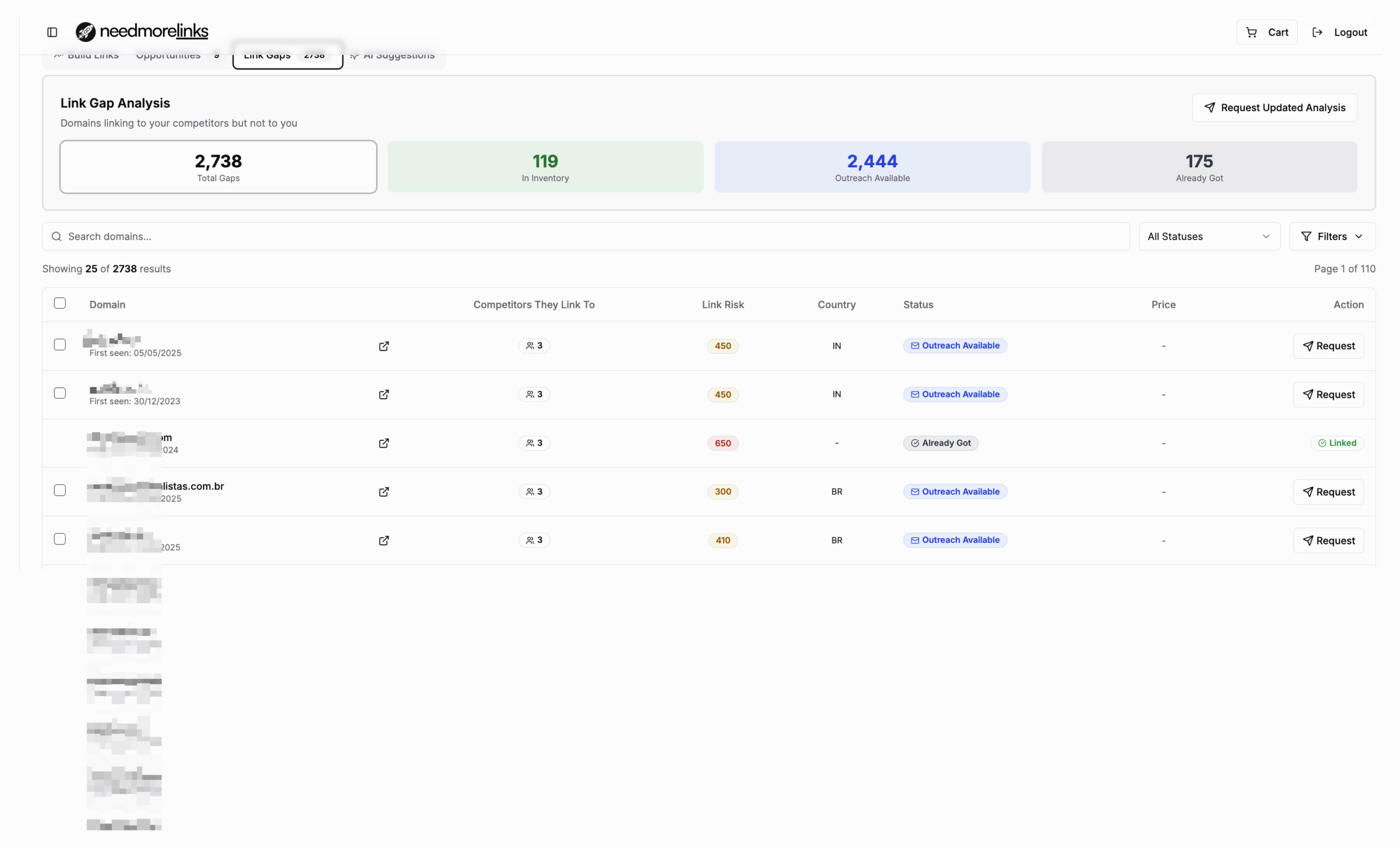Check the select-all checkbox in table header
The image size is (1400, 848).
[60, 303]
